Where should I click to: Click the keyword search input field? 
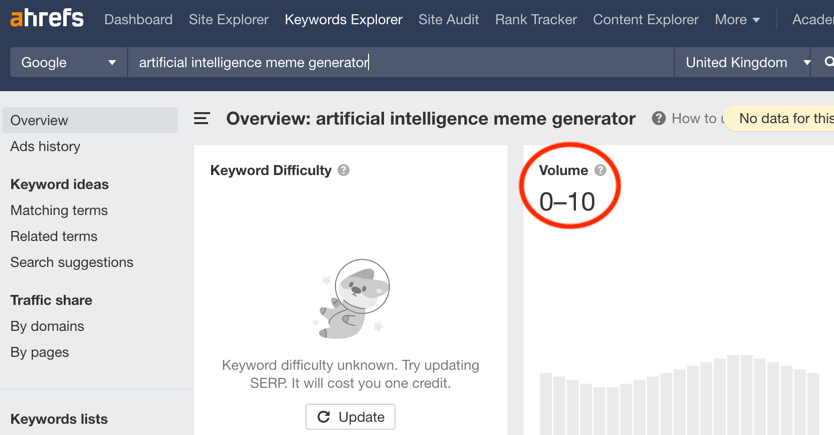[x=400, y=62]
